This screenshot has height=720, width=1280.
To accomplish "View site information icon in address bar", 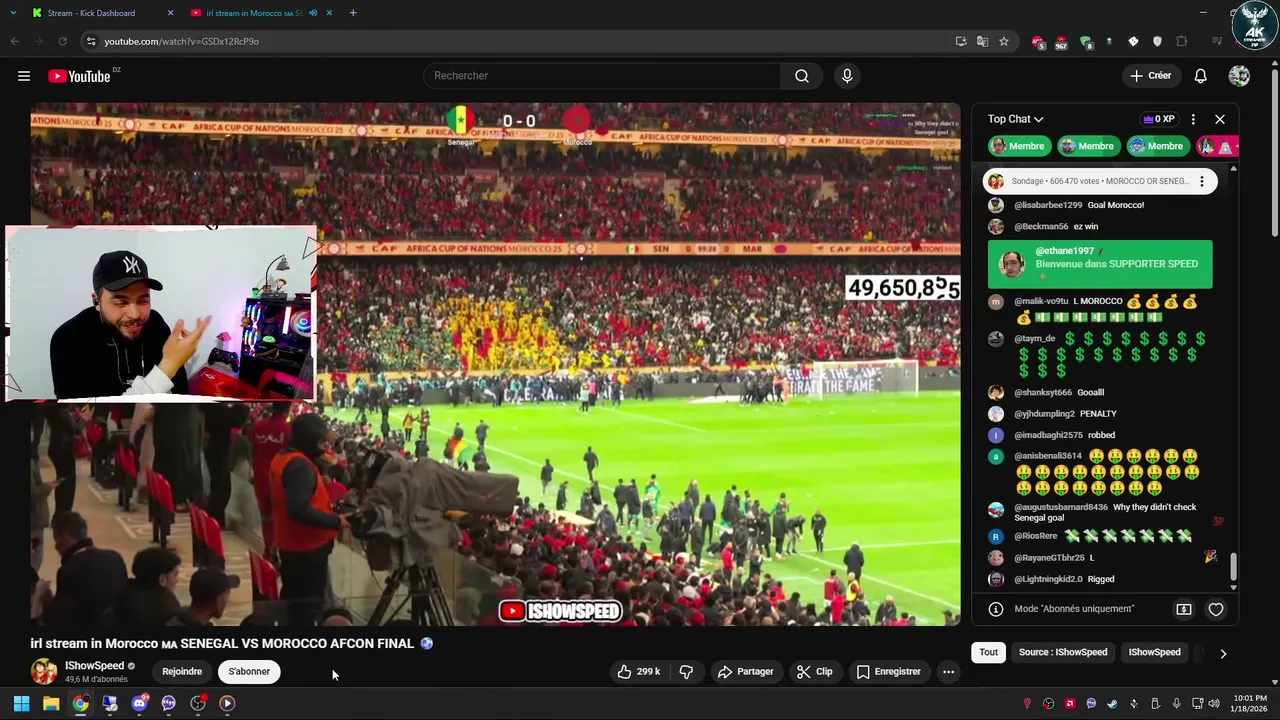I will [x=91, y=41].
